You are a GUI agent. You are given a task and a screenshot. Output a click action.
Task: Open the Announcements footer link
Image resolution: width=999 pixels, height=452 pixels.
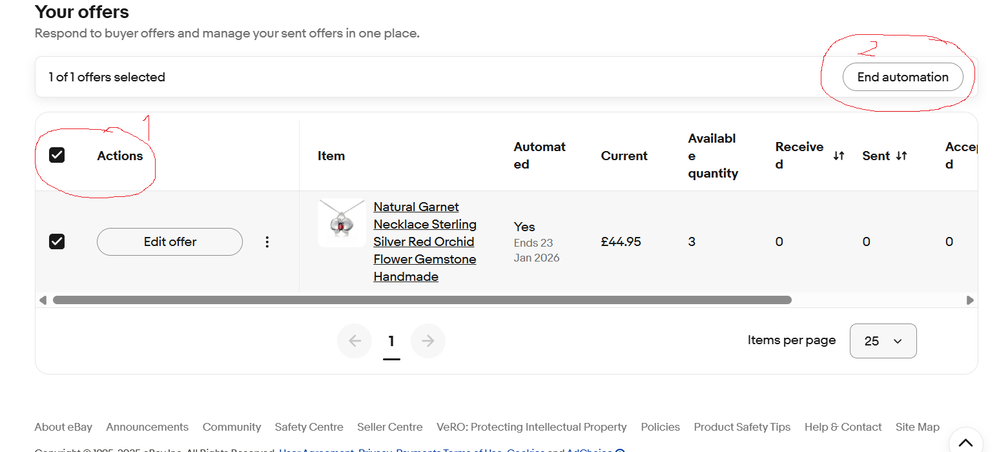(x=147, y=427)
